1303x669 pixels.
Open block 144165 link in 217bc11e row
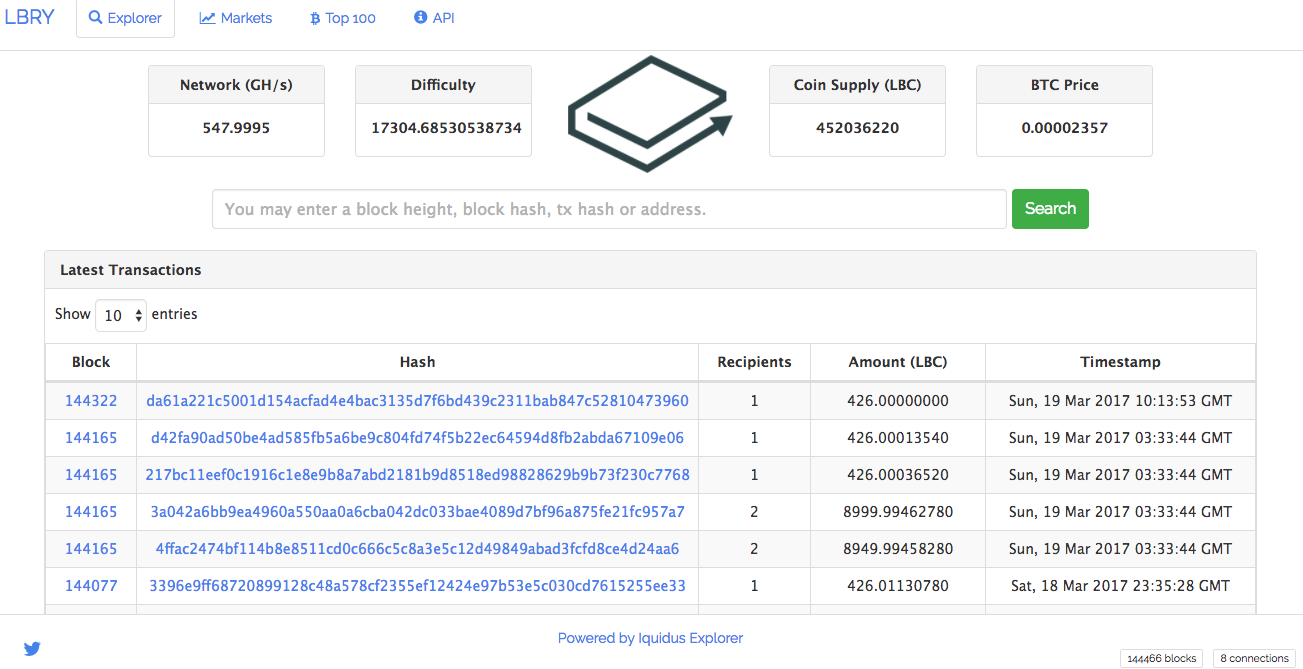(x=91, y=475)
